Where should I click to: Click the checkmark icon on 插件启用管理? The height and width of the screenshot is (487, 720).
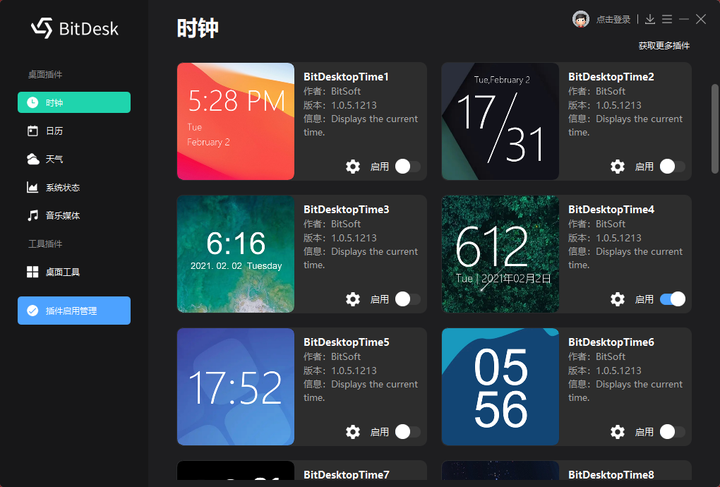(33, 311)
